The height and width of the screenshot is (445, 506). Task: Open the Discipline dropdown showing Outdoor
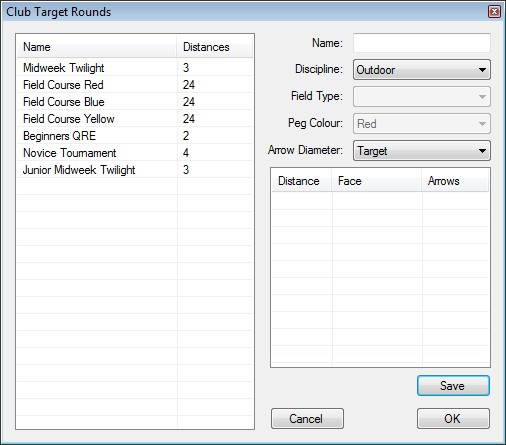[422, 70]
